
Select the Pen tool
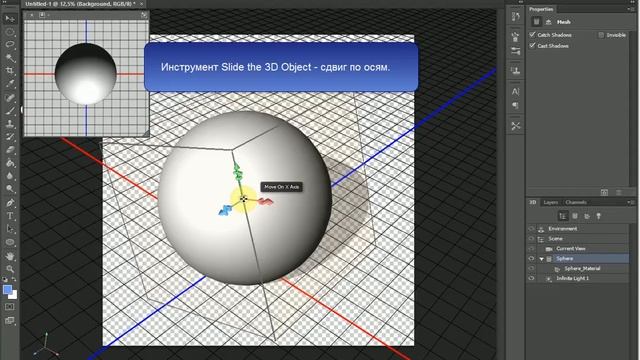point(10,202)
